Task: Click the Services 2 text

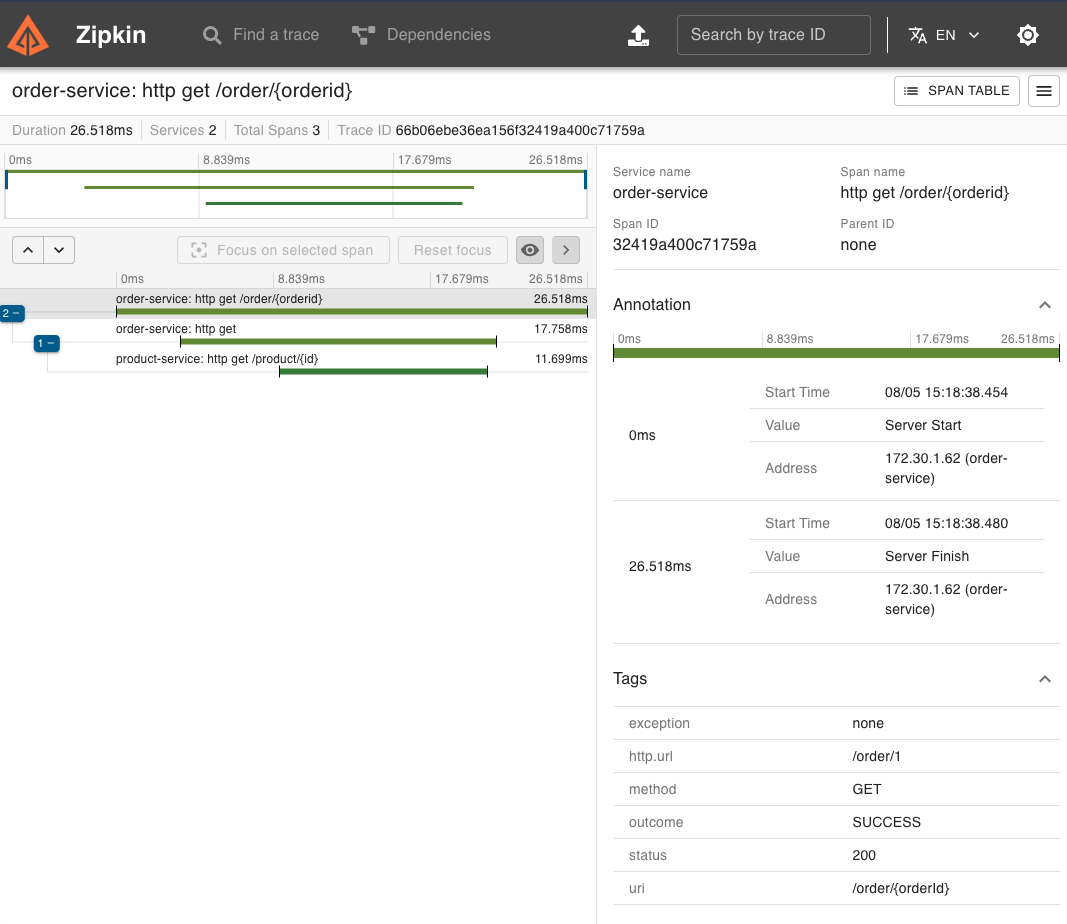Action: pyautogui.click(x=182, y=130)
